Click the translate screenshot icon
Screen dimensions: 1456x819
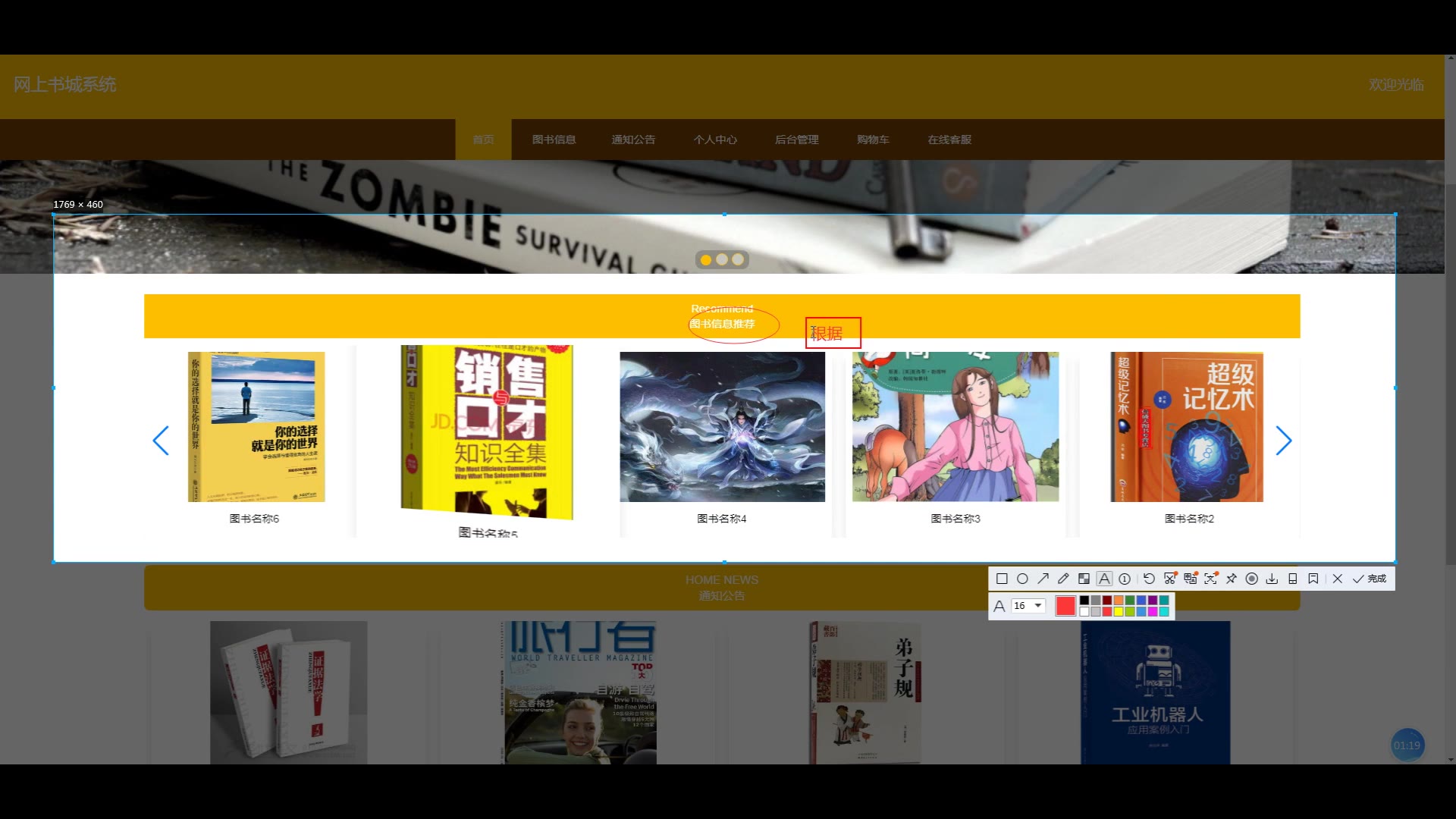pyautogui.click(x=1191, y=579)
